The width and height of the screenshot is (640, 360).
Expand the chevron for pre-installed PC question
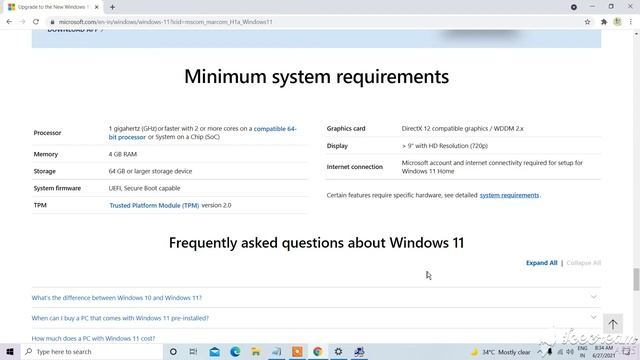coord(593,318)
